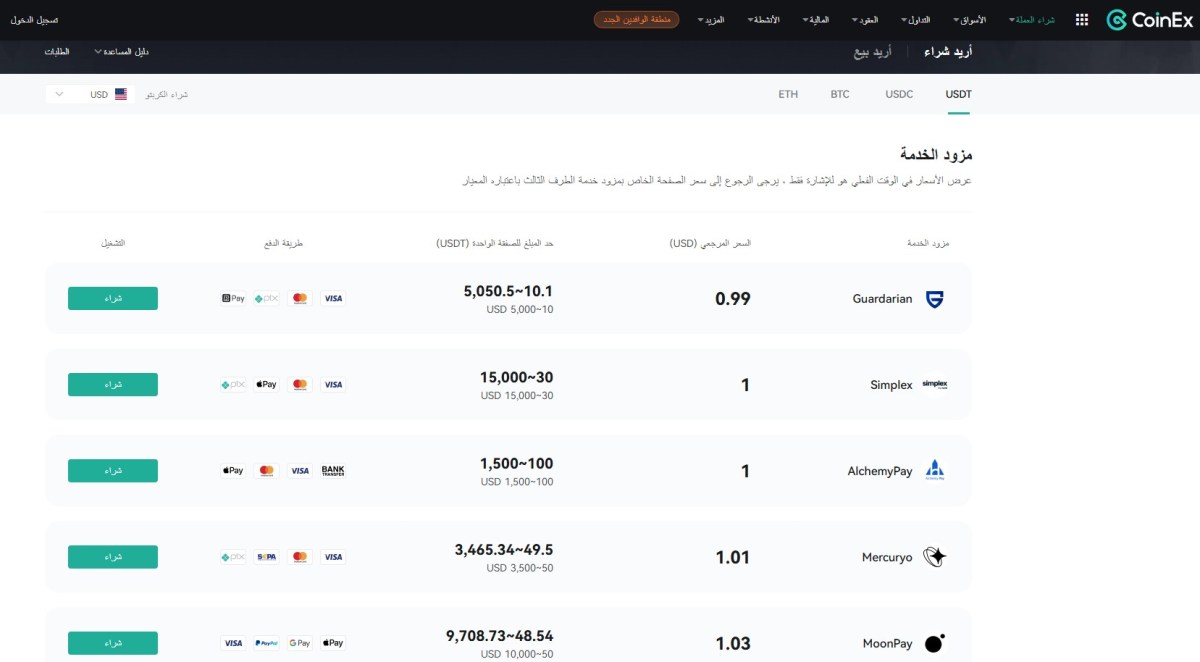Click the Mercuryo price 1.01
Screen dimensions: 1200x662
click(733, 557)
